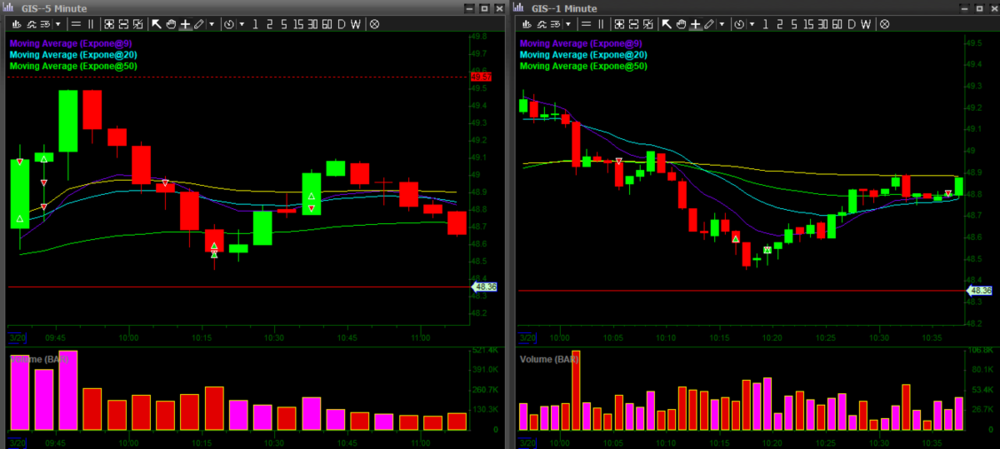Open the chart style dropdown arrow in the 5 Minute toolbar
Viewport: 1000px width, 449px height.
pyautogui.click(x=60, y=23)
